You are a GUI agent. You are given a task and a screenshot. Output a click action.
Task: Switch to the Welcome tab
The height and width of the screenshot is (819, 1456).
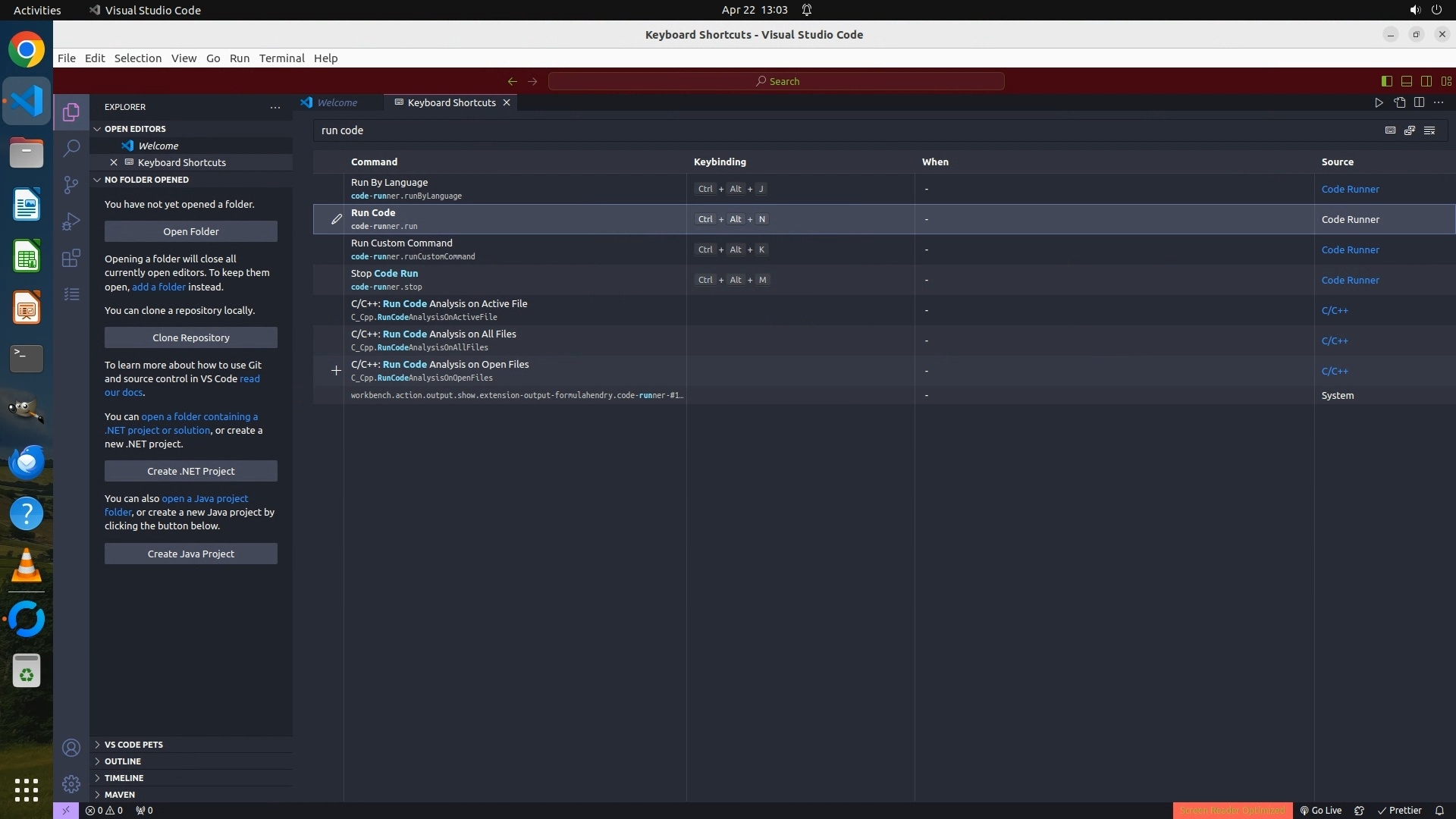click(337, 102)
